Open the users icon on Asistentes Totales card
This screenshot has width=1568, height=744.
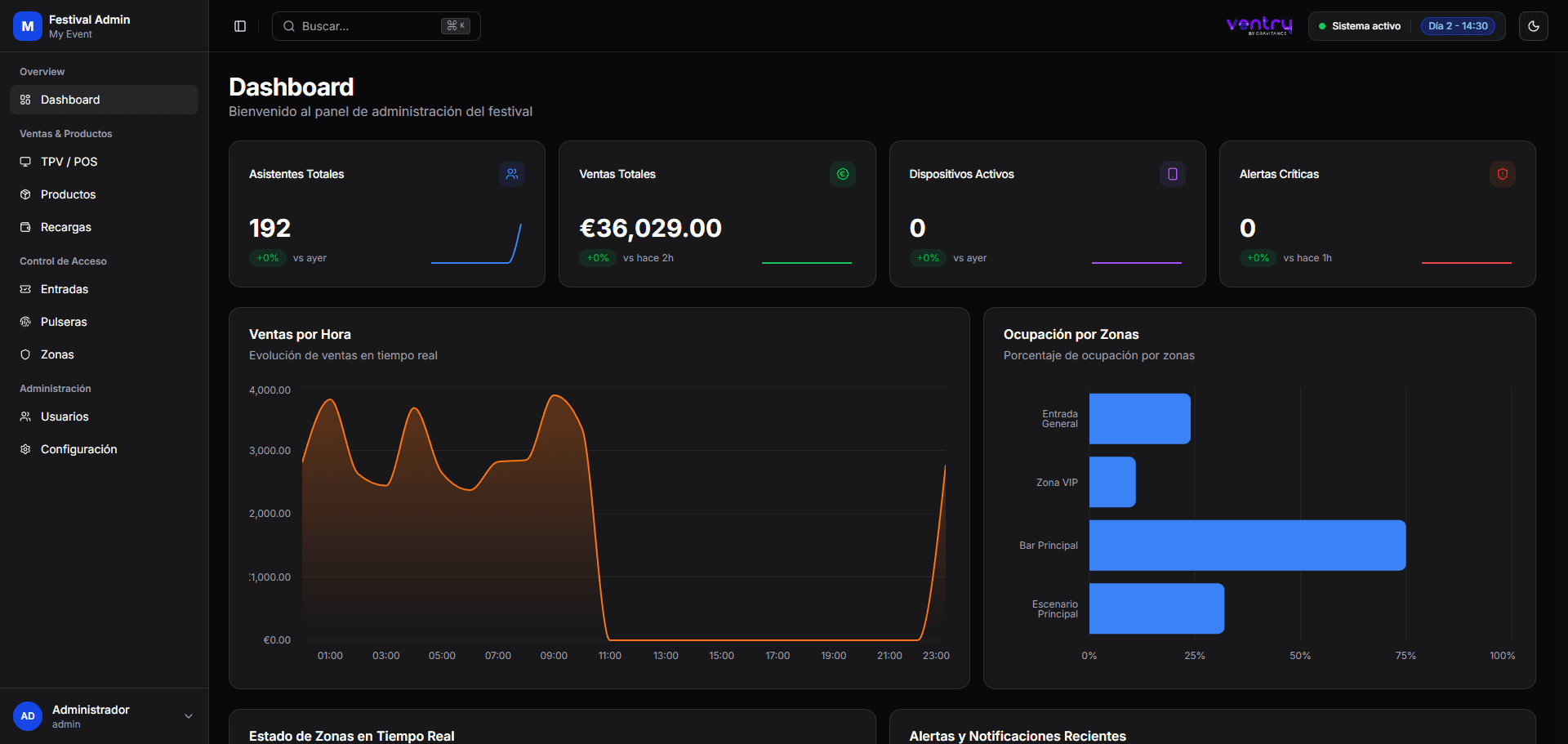tap(511, 174)
